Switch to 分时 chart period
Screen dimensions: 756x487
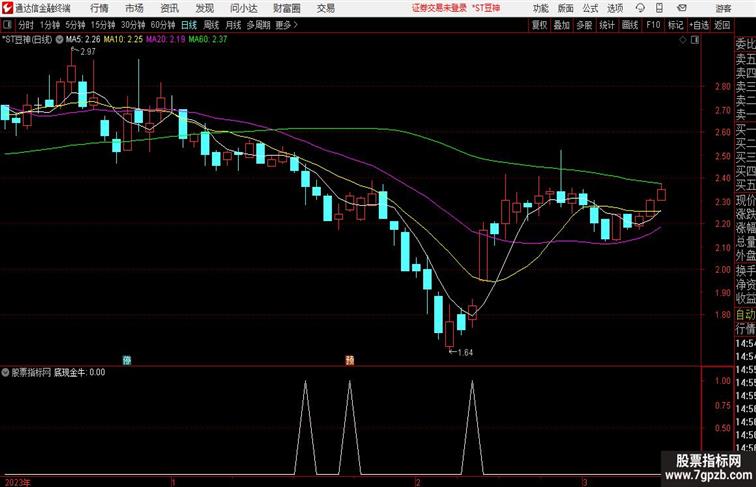26,25
